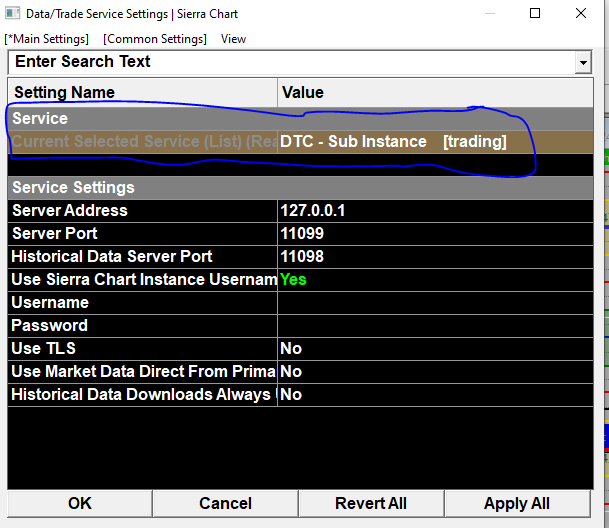Toggle Historical Data Downloads Always value
Screen dimensions: 609x528
tap(435, 394)
